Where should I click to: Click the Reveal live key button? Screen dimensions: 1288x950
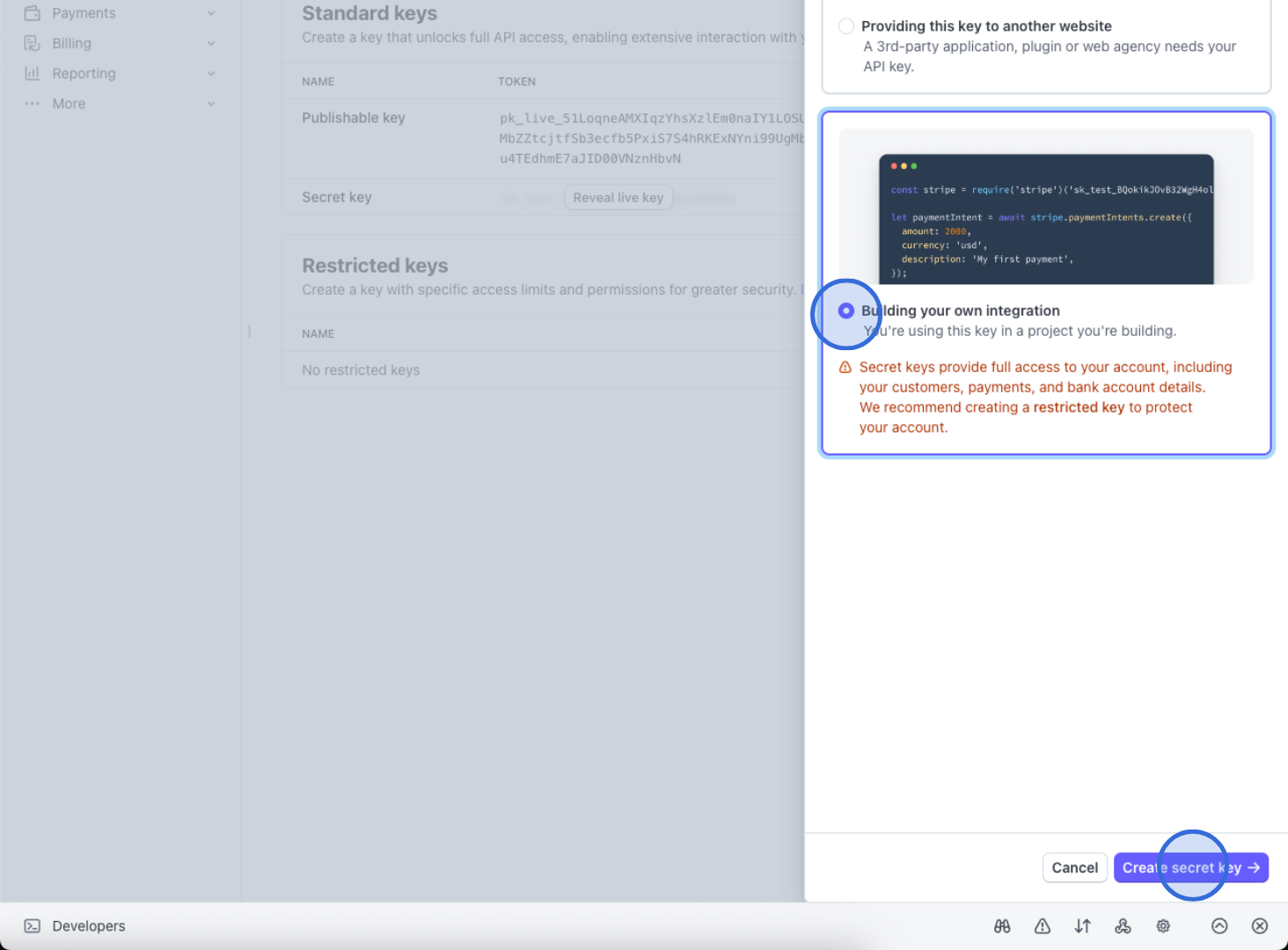[618, 198]
